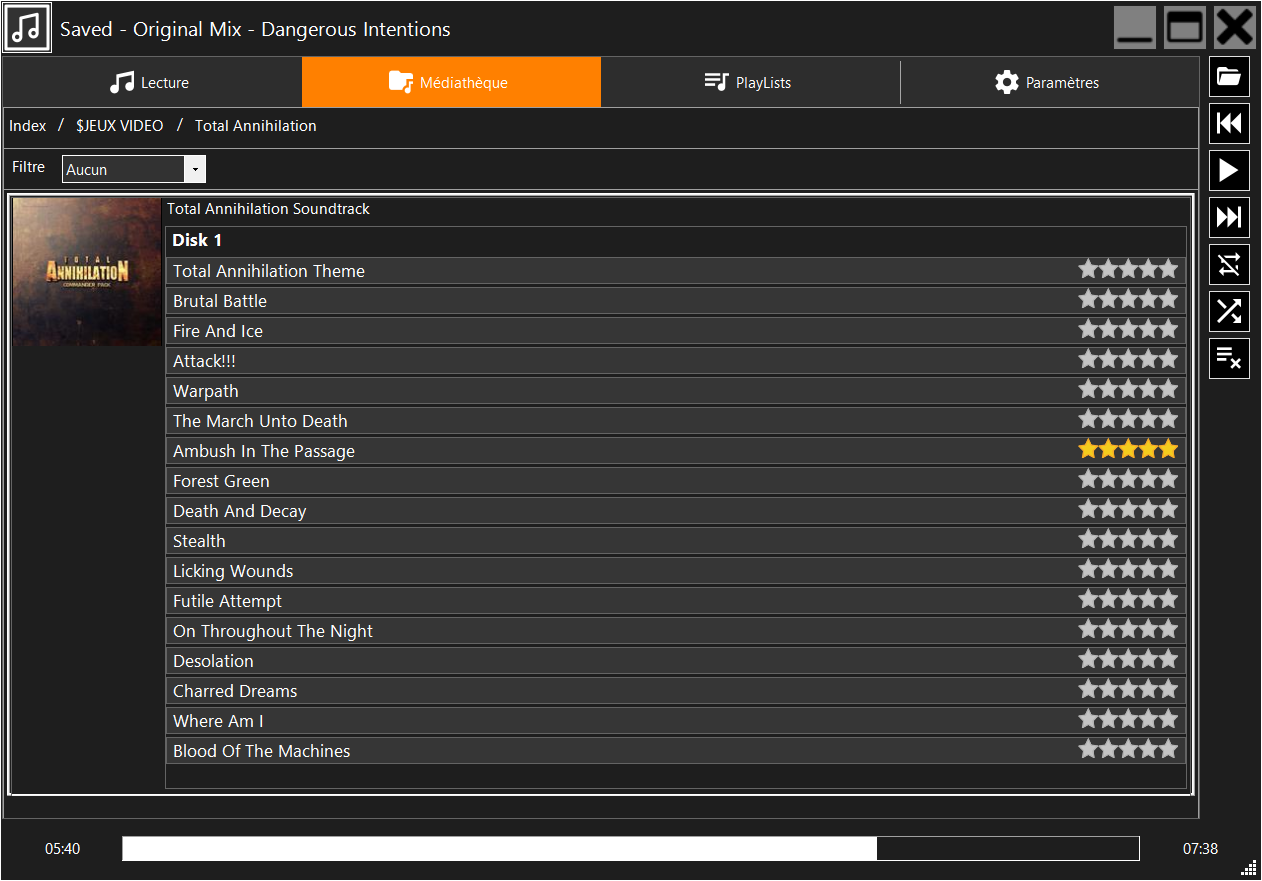Give Brutal Battle a one-star rating
1262x881 pixels.
[x=1088, y=299]
